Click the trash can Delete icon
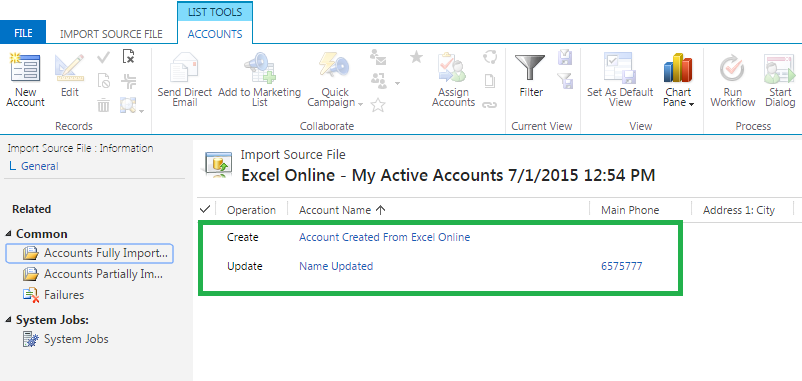The height and width of the screenshot is (381, 802). 103,105
